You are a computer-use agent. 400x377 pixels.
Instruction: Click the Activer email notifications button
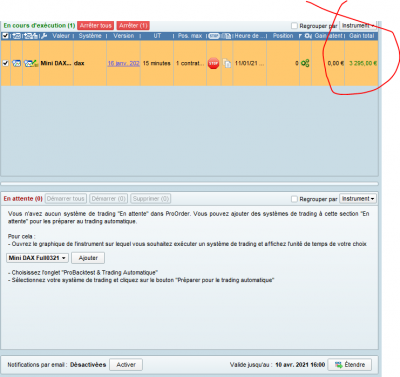[x=126, y=365]
